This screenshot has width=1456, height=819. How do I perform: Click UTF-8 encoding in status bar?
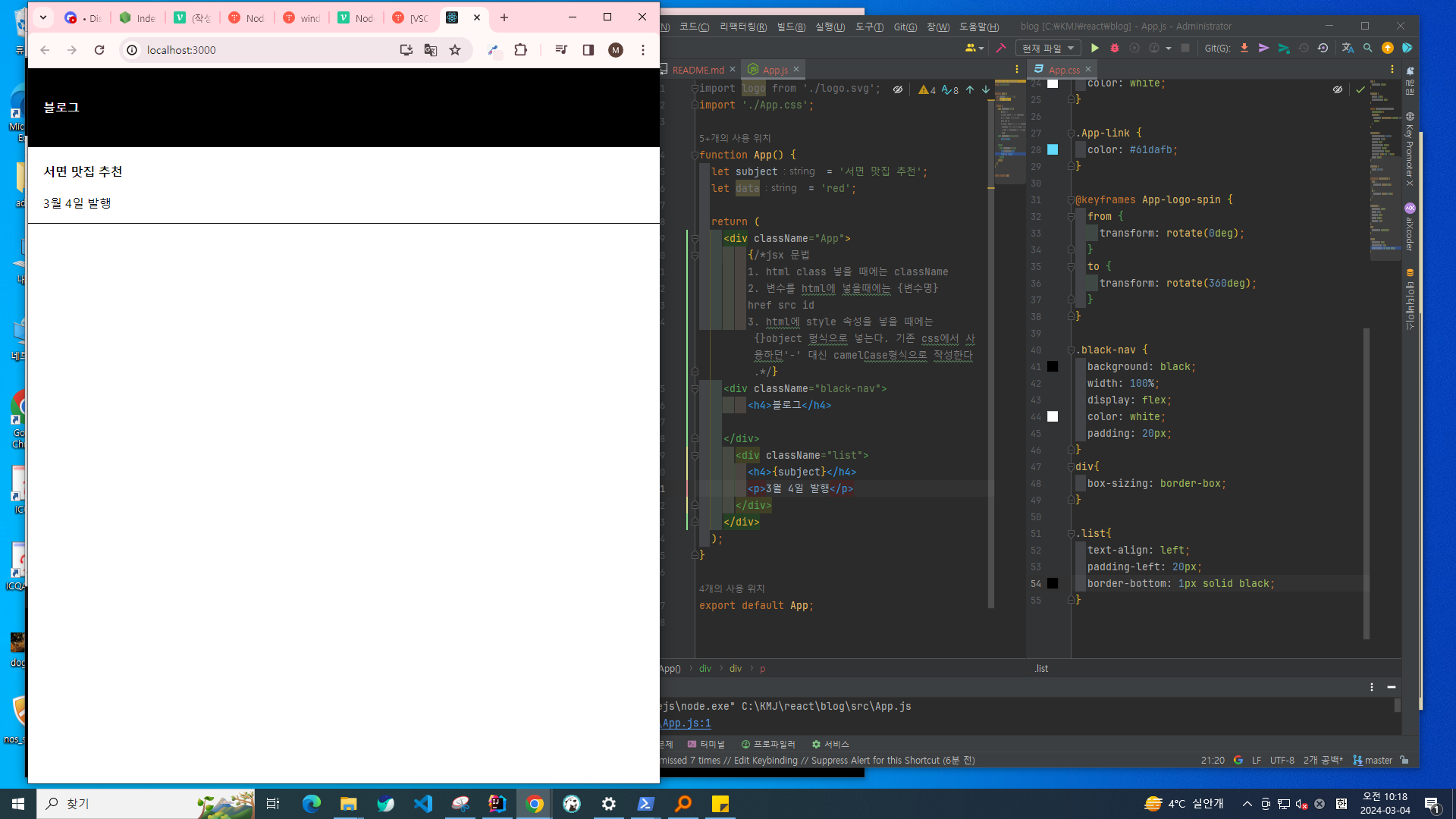[1282, 761]
